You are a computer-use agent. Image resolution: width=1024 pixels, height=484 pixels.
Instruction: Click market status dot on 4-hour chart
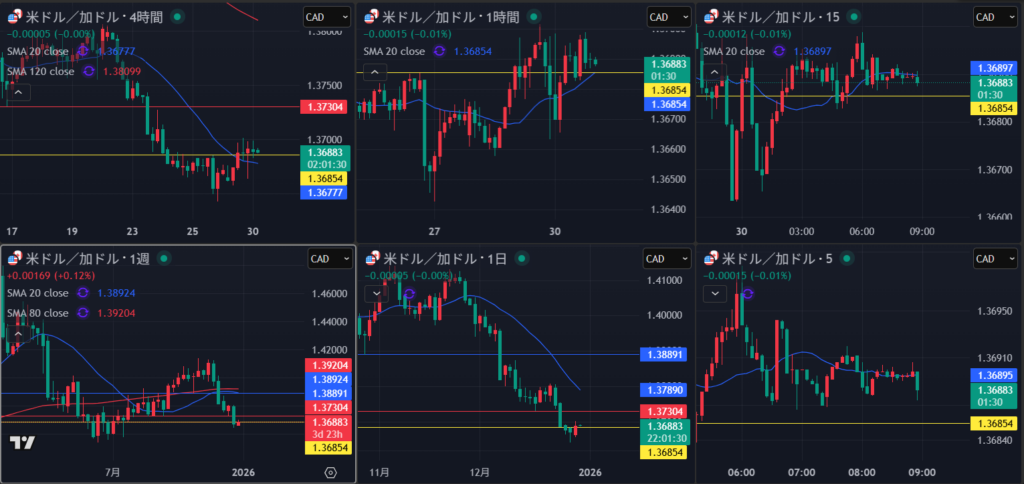(x=177, y=17)
